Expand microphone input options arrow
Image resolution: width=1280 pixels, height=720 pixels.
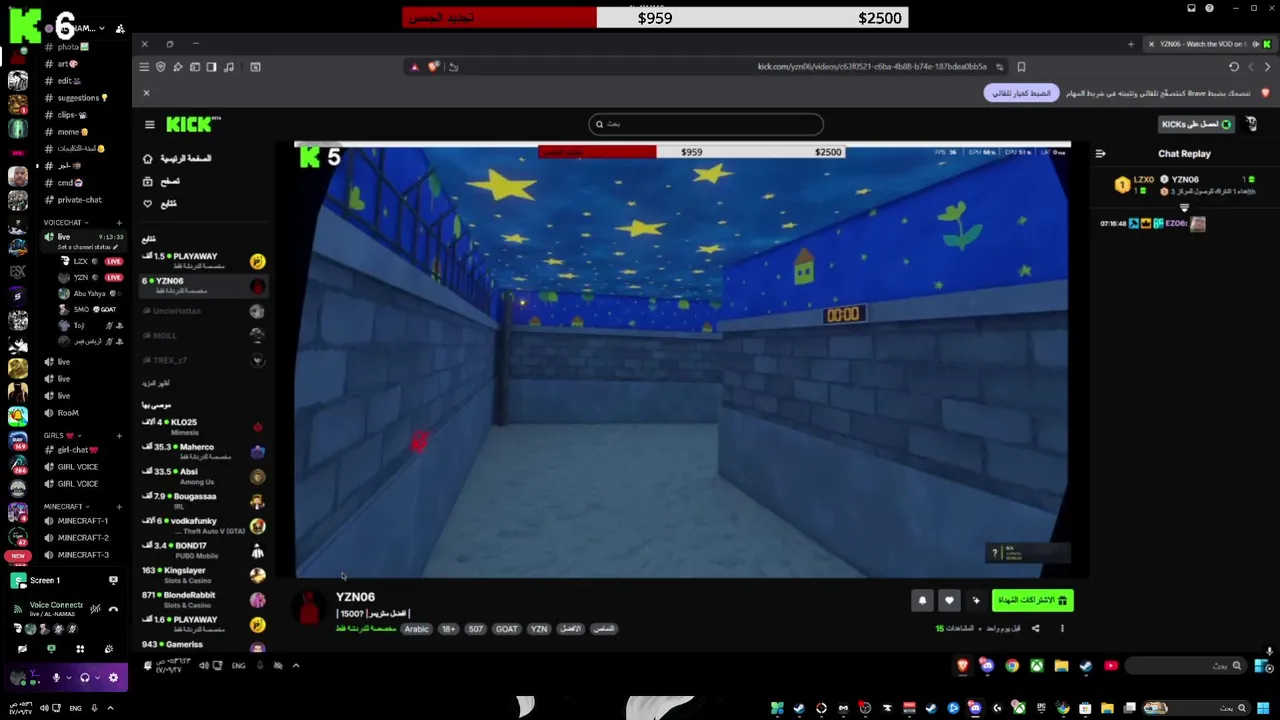point(69,677)
